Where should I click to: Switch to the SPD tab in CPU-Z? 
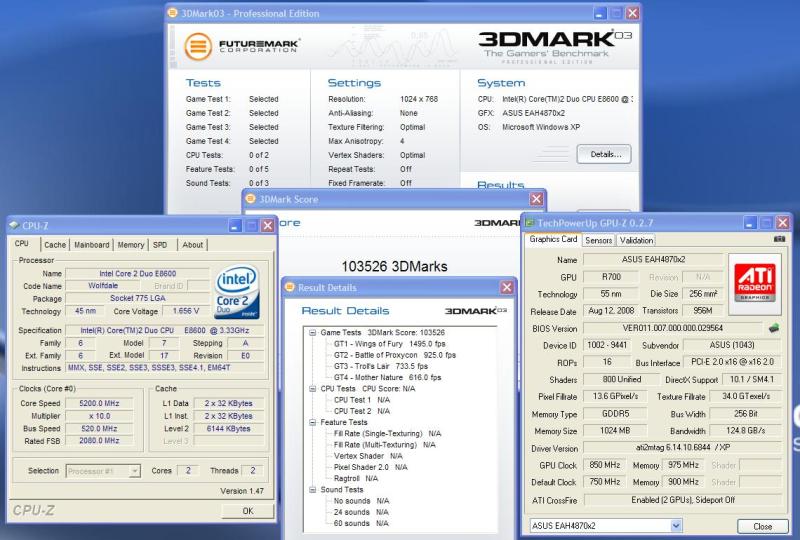point(160,245)
